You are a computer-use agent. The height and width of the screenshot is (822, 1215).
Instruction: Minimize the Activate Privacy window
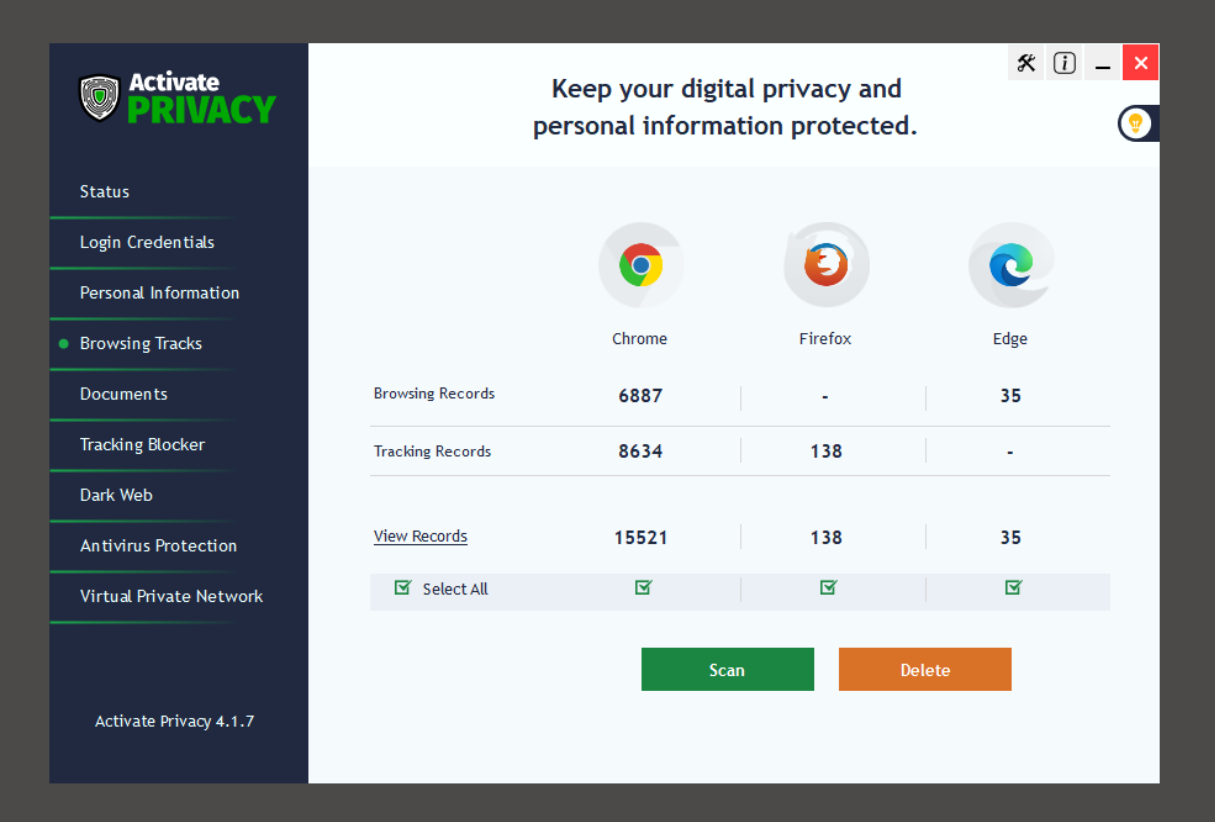pos(1103,64)
